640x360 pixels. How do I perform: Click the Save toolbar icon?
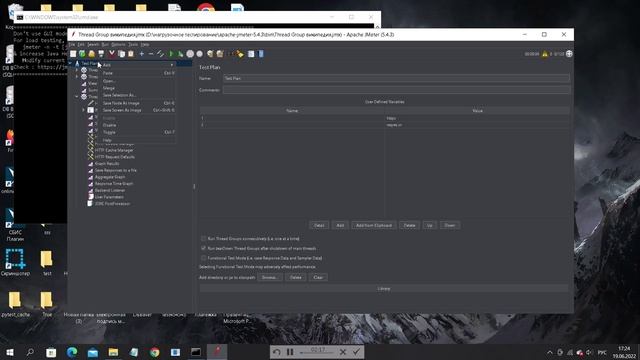pos(101,54)
